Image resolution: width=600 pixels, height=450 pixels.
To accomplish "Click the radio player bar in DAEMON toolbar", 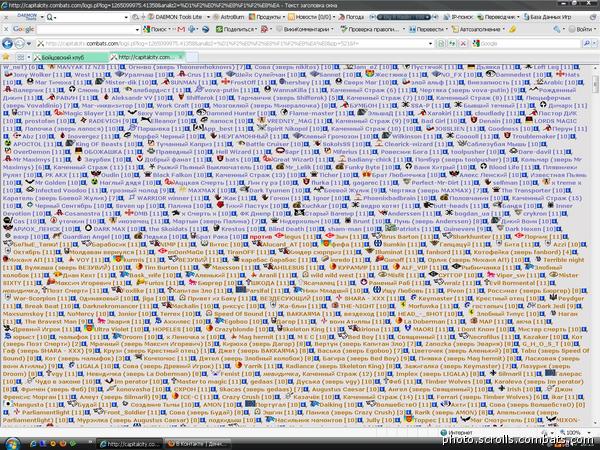I will coord(403,17).
